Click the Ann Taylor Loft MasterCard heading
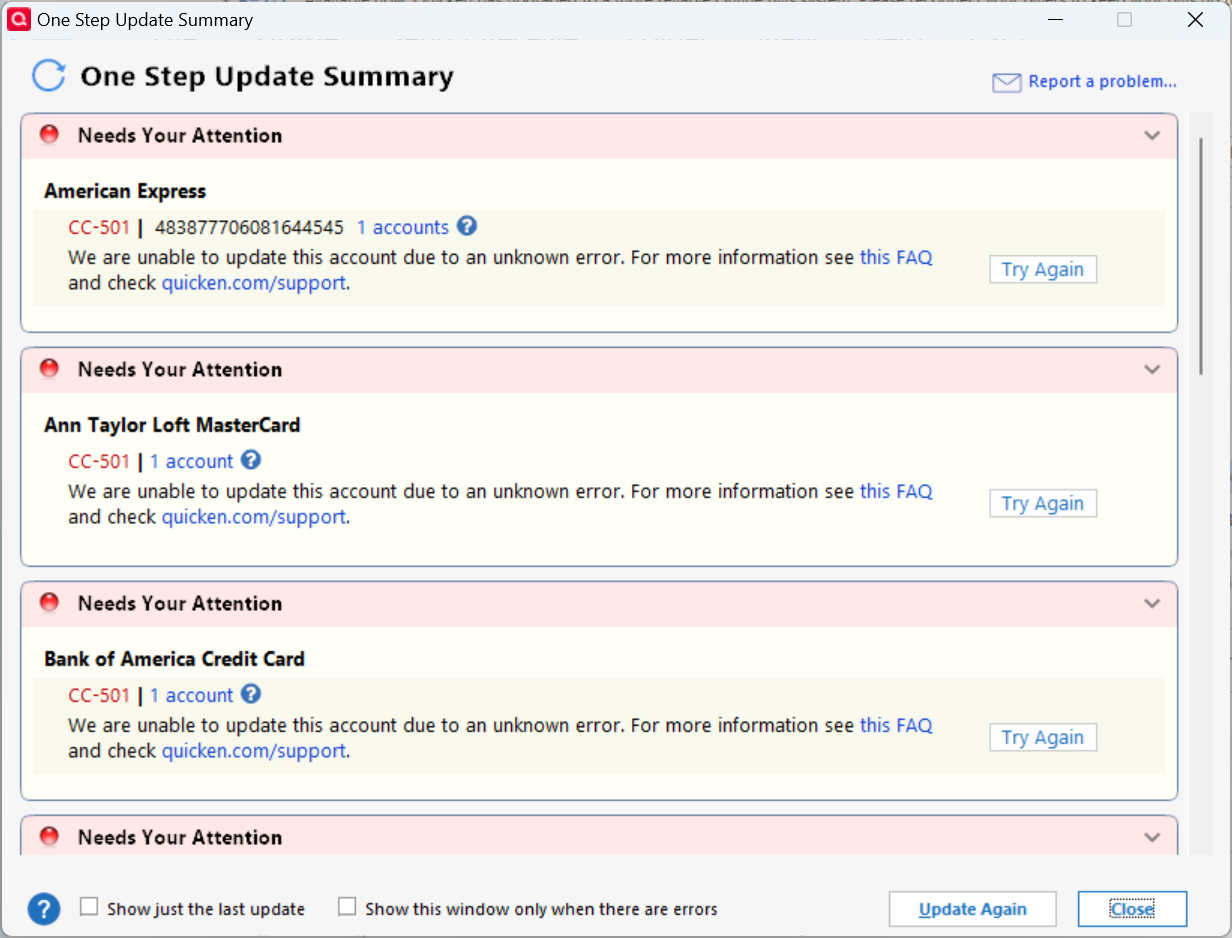This screenshot has width=1232, height=938. pyautogui.click(x=172, y=425)
